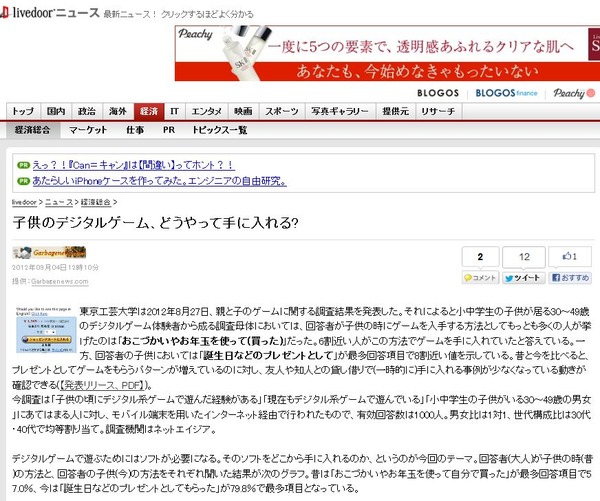Click the Facebook おすすめ button
The image size is (600, 501).
click(x=570, y=278)
